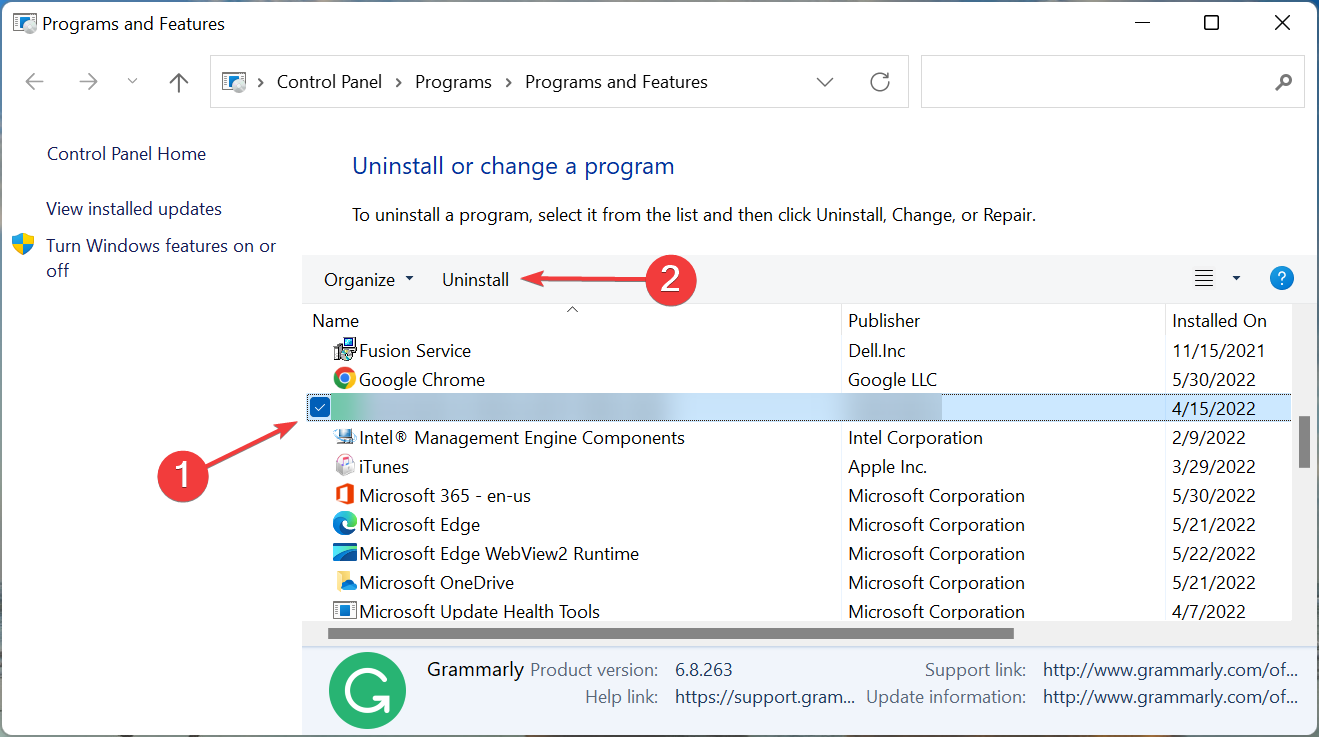Open the address bar history dropdown

(825, 82)
